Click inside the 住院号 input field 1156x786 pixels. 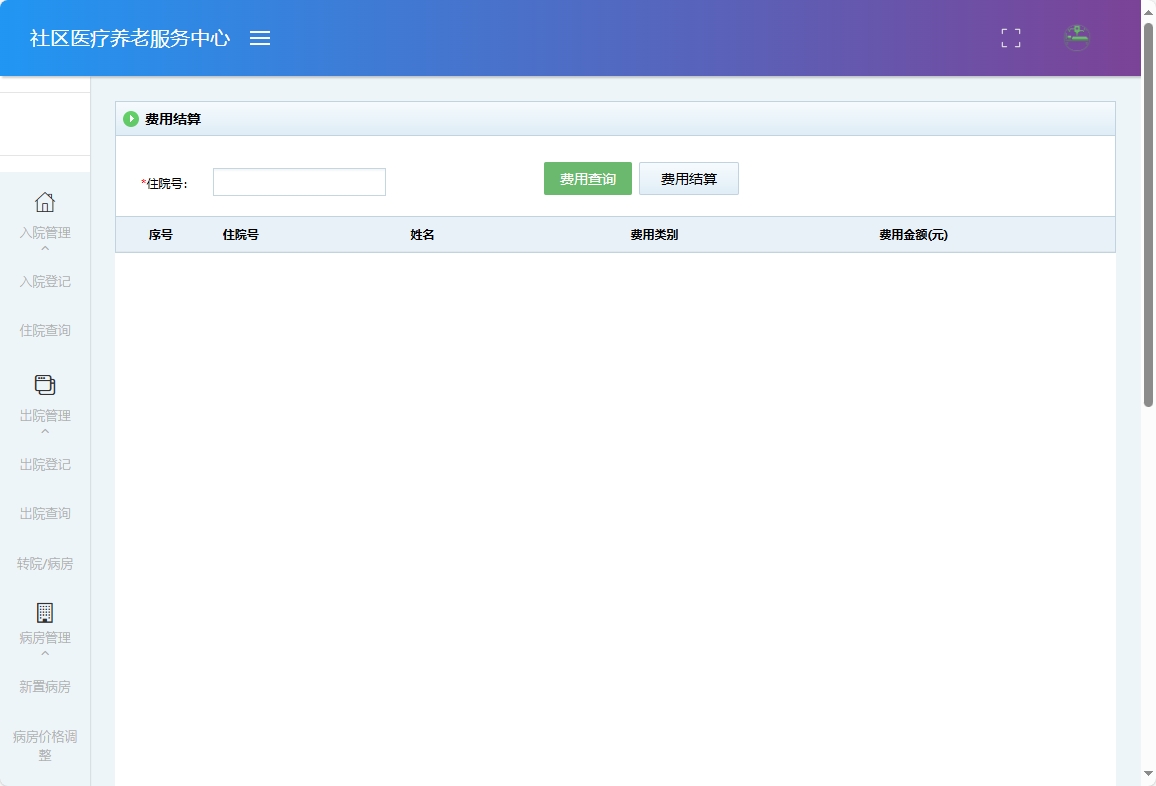[299, 181]
